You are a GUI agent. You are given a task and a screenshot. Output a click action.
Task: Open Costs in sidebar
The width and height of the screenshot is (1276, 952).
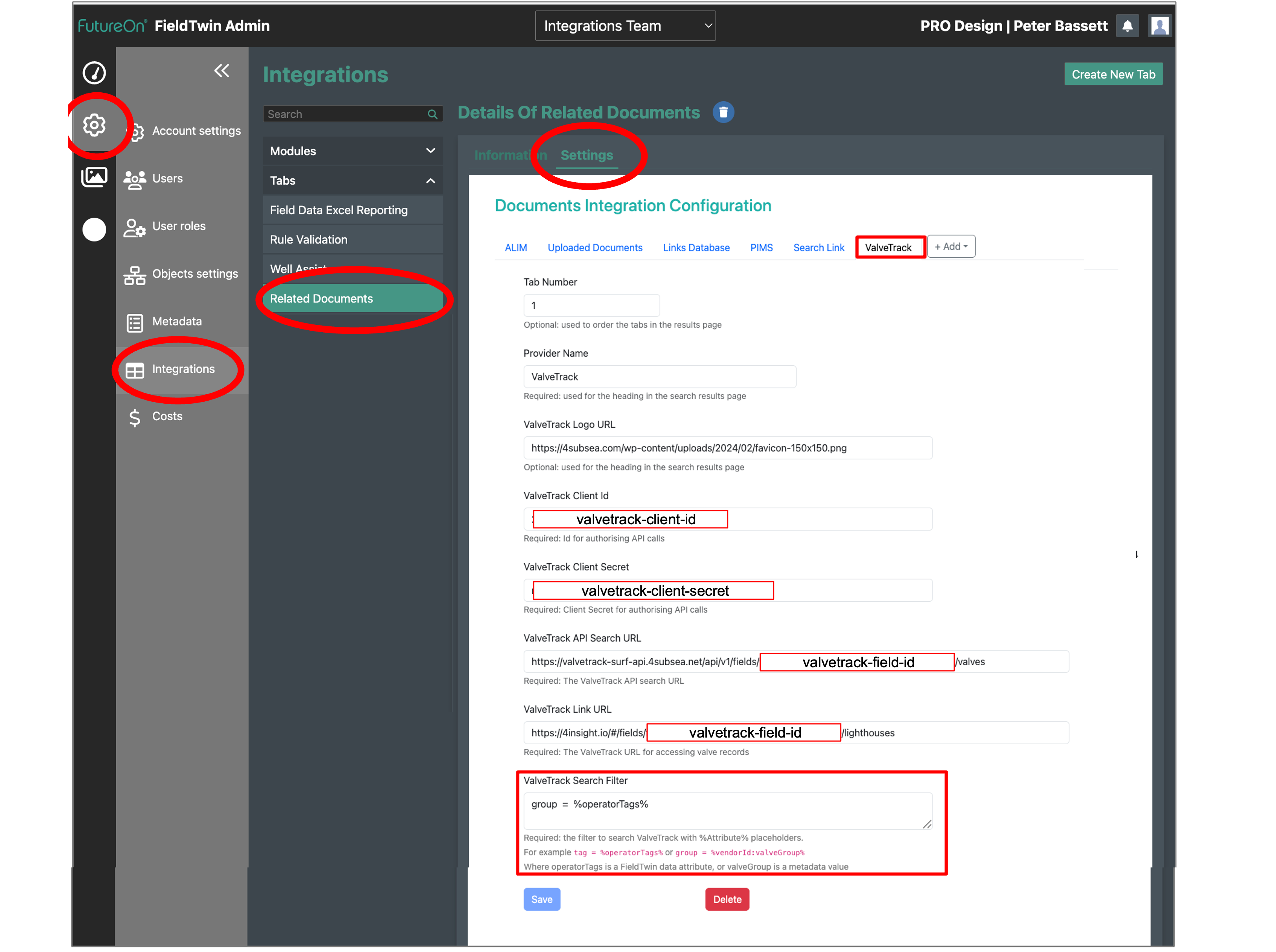pos(167,416)
